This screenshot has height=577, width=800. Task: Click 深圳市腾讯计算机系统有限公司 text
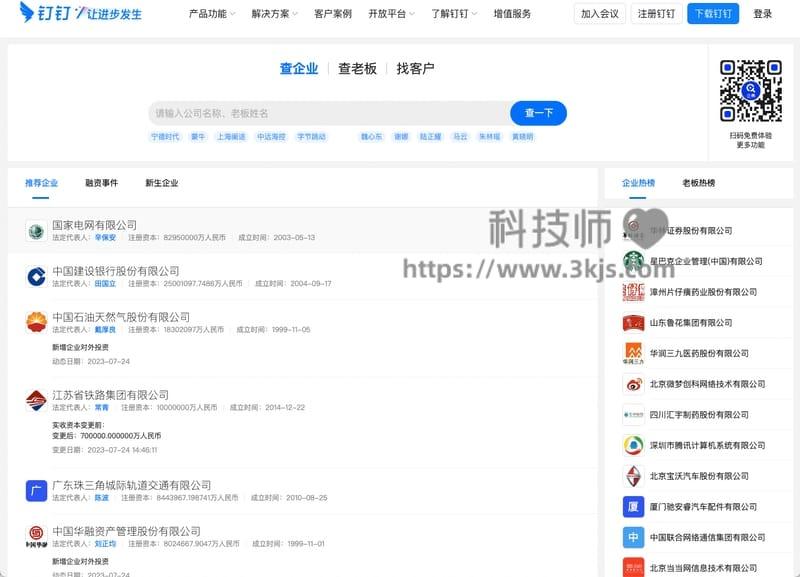[707, 445]
